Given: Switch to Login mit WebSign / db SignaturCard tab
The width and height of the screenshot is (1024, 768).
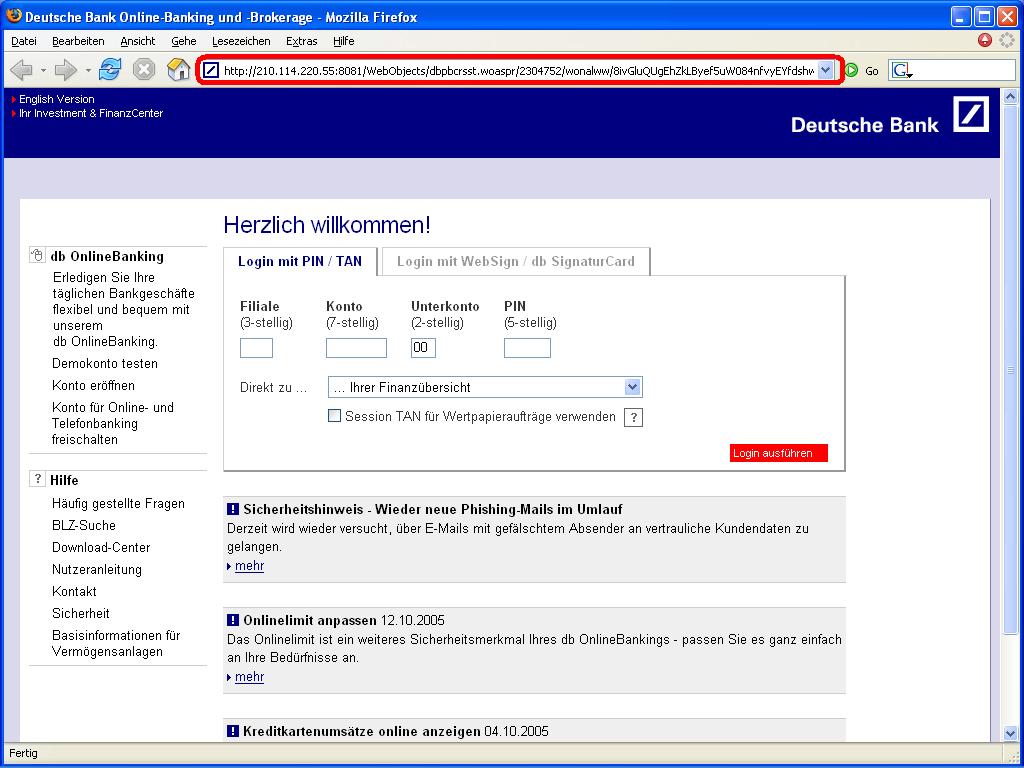Looking at the screenshot, I should coord(516,261).
